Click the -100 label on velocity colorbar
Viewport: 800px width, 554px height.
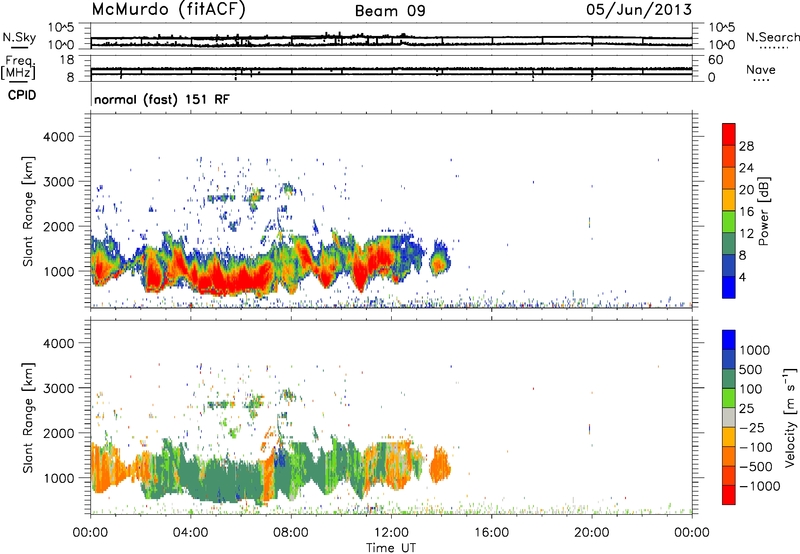click(x=756, y=447)
